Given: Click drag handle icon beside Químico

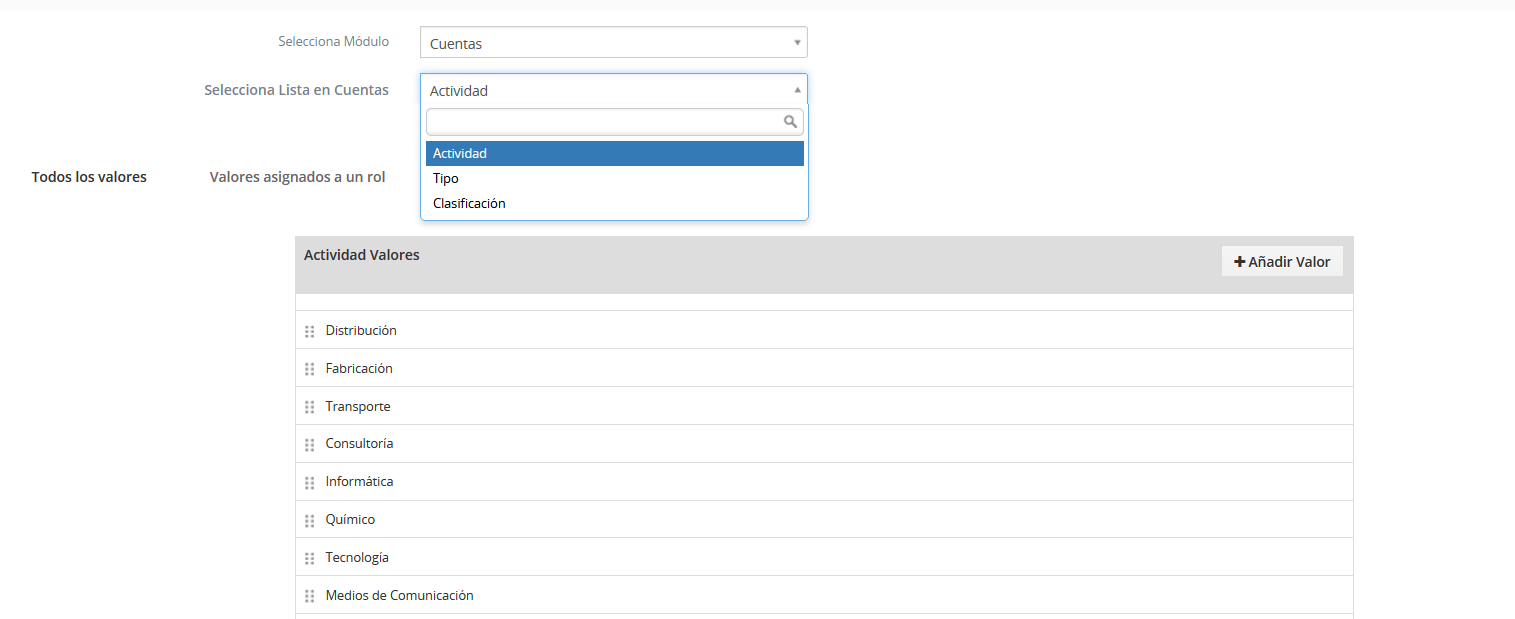Looking at the screenshot, I should tap(309, 520).
